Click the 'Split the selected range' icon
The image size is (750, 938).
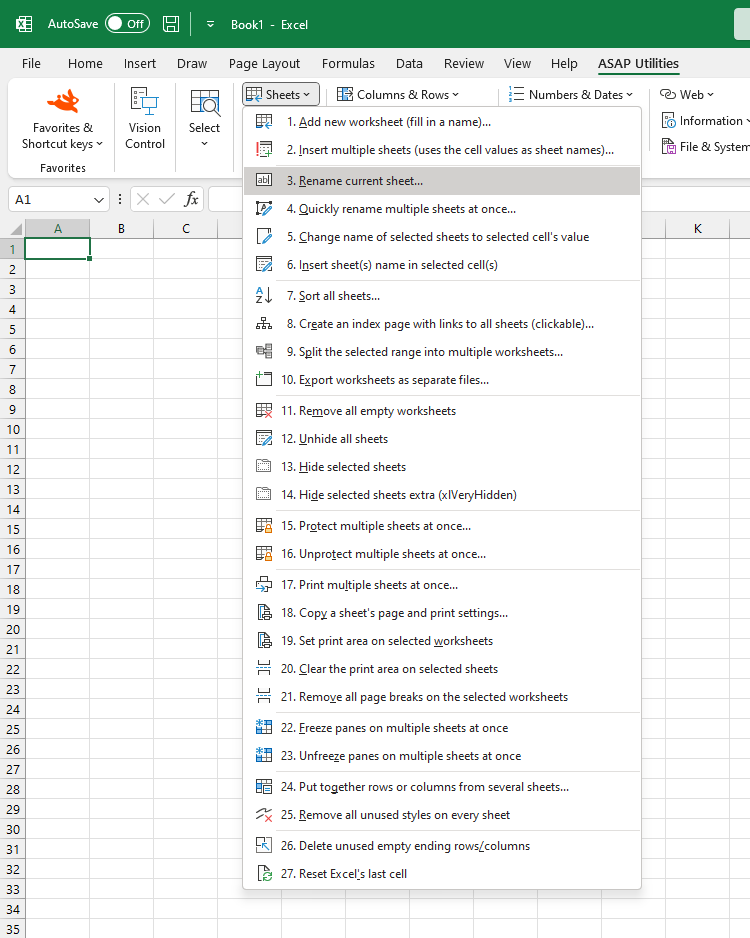pyautogui.click(x=264, y=352)
